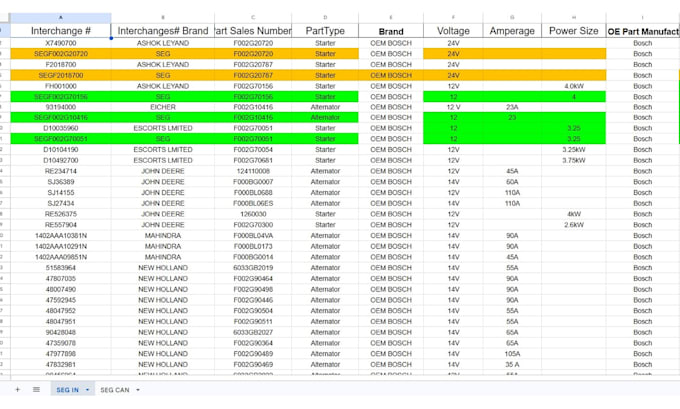Select cell containing FH001000
This screenshot has height=409, width=680.
click(x=61, y=86)
